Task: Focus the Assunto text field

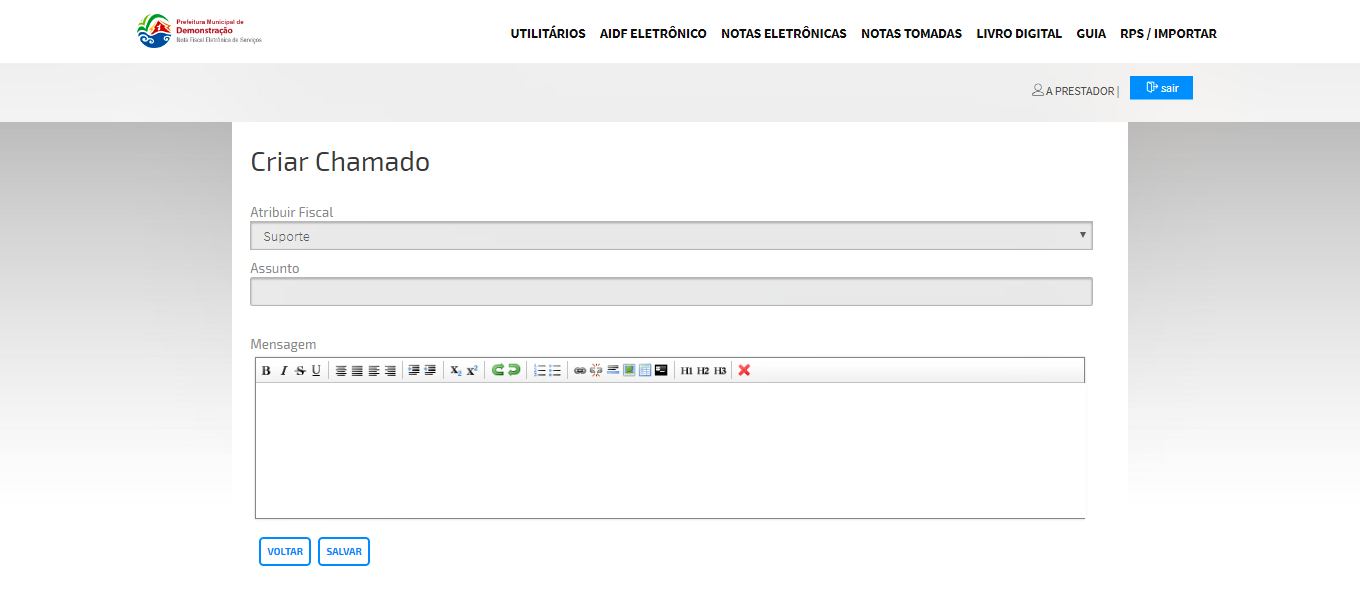Action: pyautogui.click(x=670, y=292)
